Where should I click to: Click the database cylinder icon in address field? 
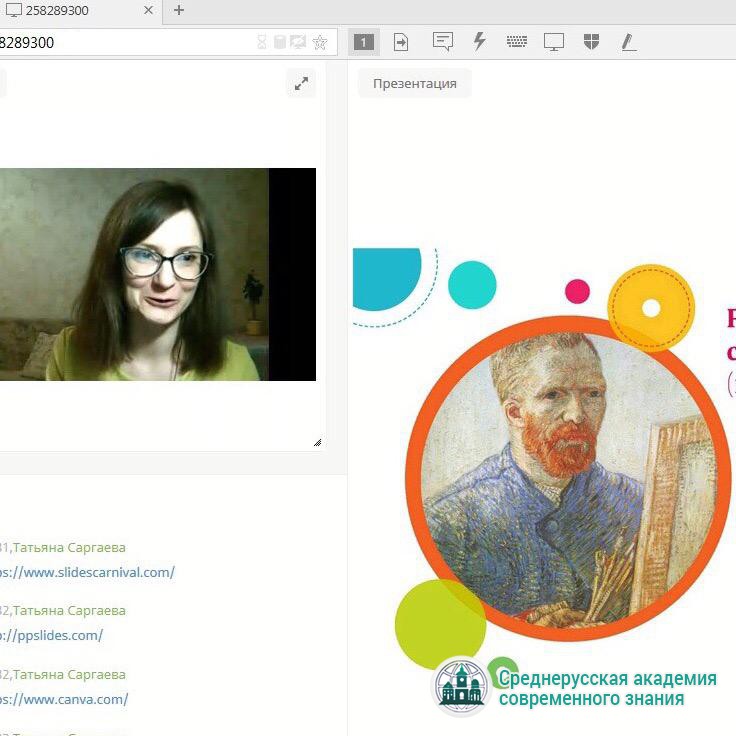[280, 42]
